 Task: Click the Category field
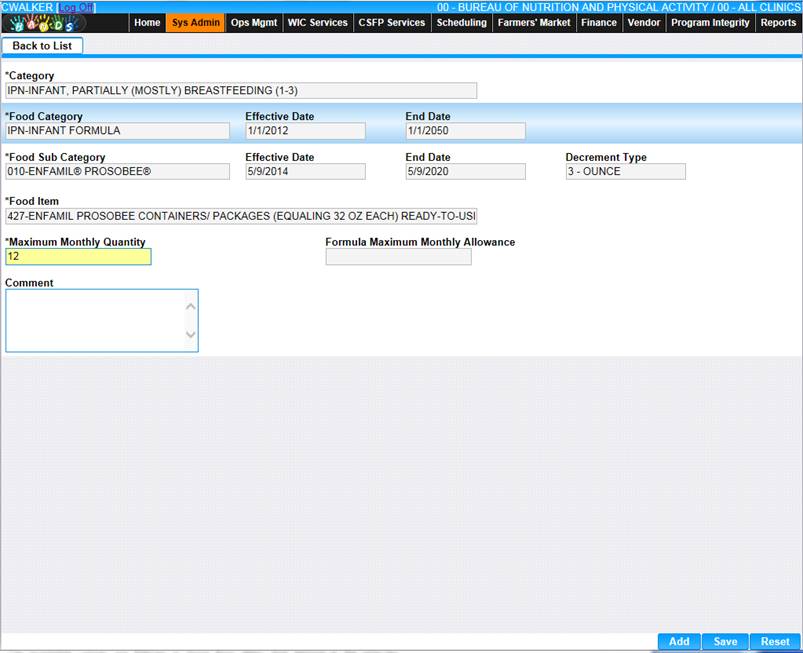[241, 91]
